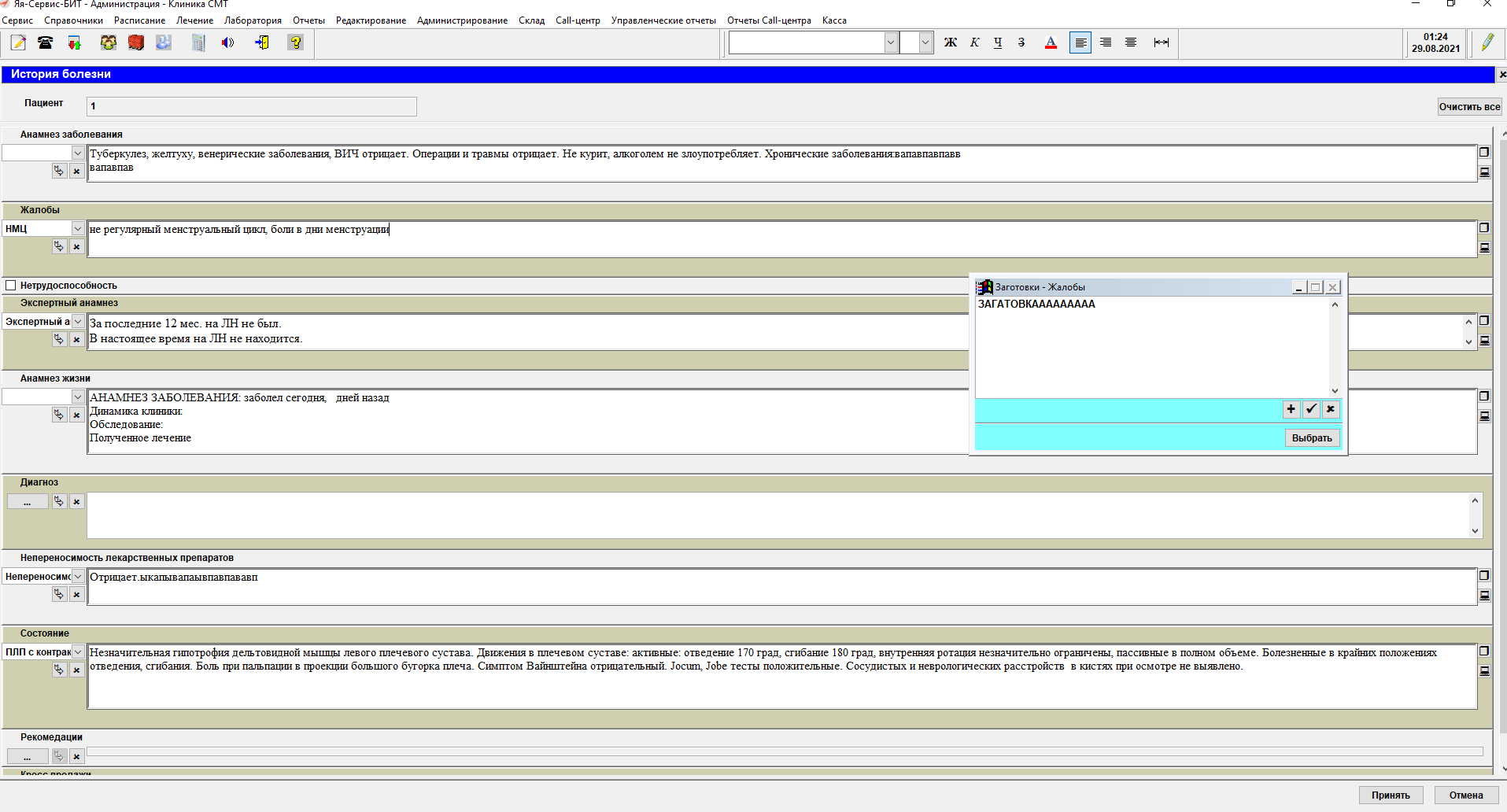Toggle bold Ж formatting
The height and width of the screenshot is (812, 1507).
tap(951, 42)
